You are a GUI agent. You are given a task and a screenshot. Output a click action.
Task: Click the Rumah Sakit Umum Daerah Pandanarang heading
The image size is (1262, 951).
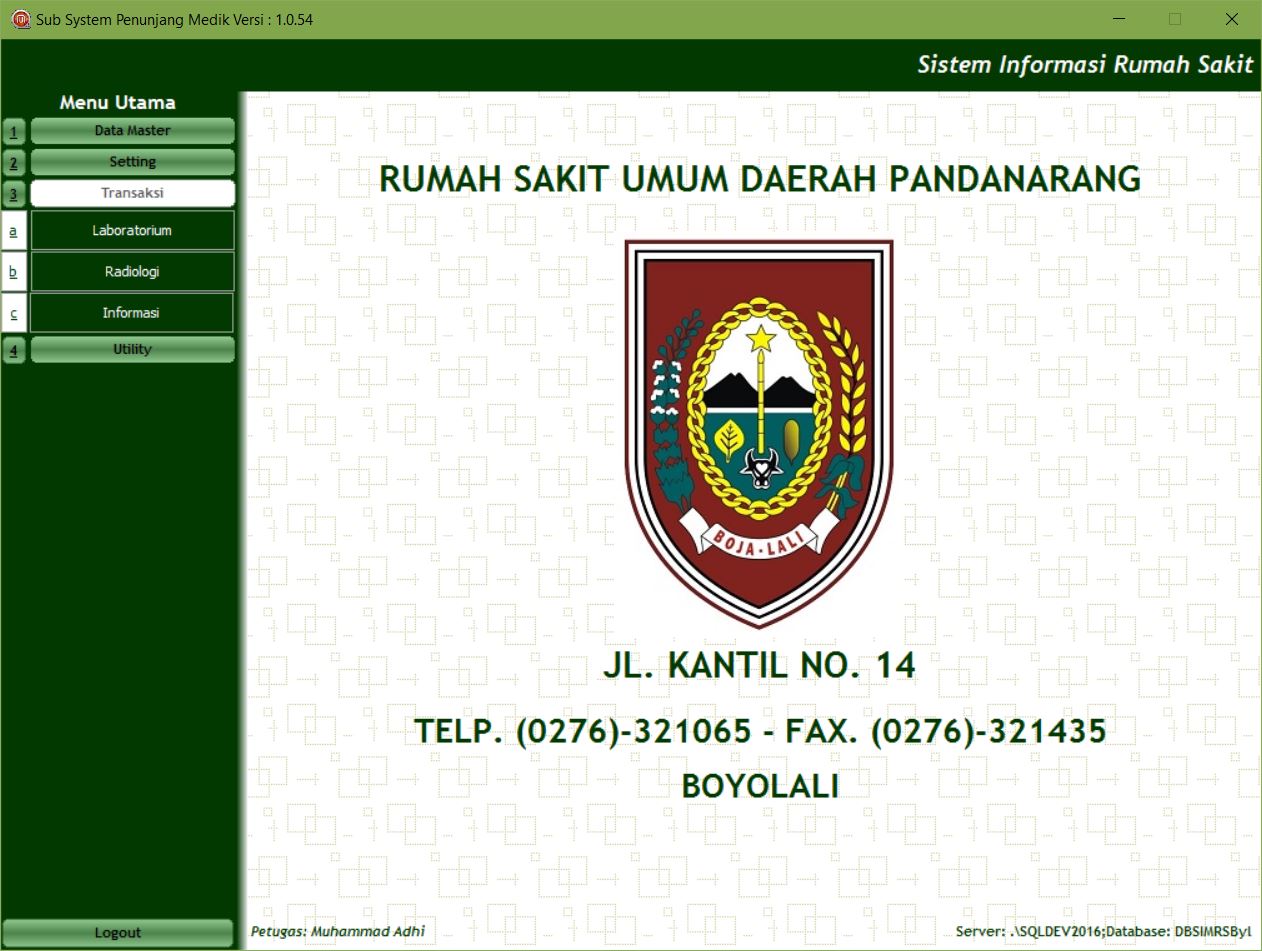click(x=760, y=179)
